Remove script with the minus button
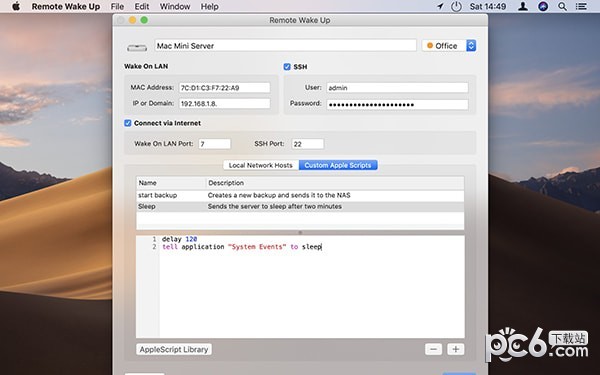The width and height of the screenshot is (600, 375). point(433,349)
